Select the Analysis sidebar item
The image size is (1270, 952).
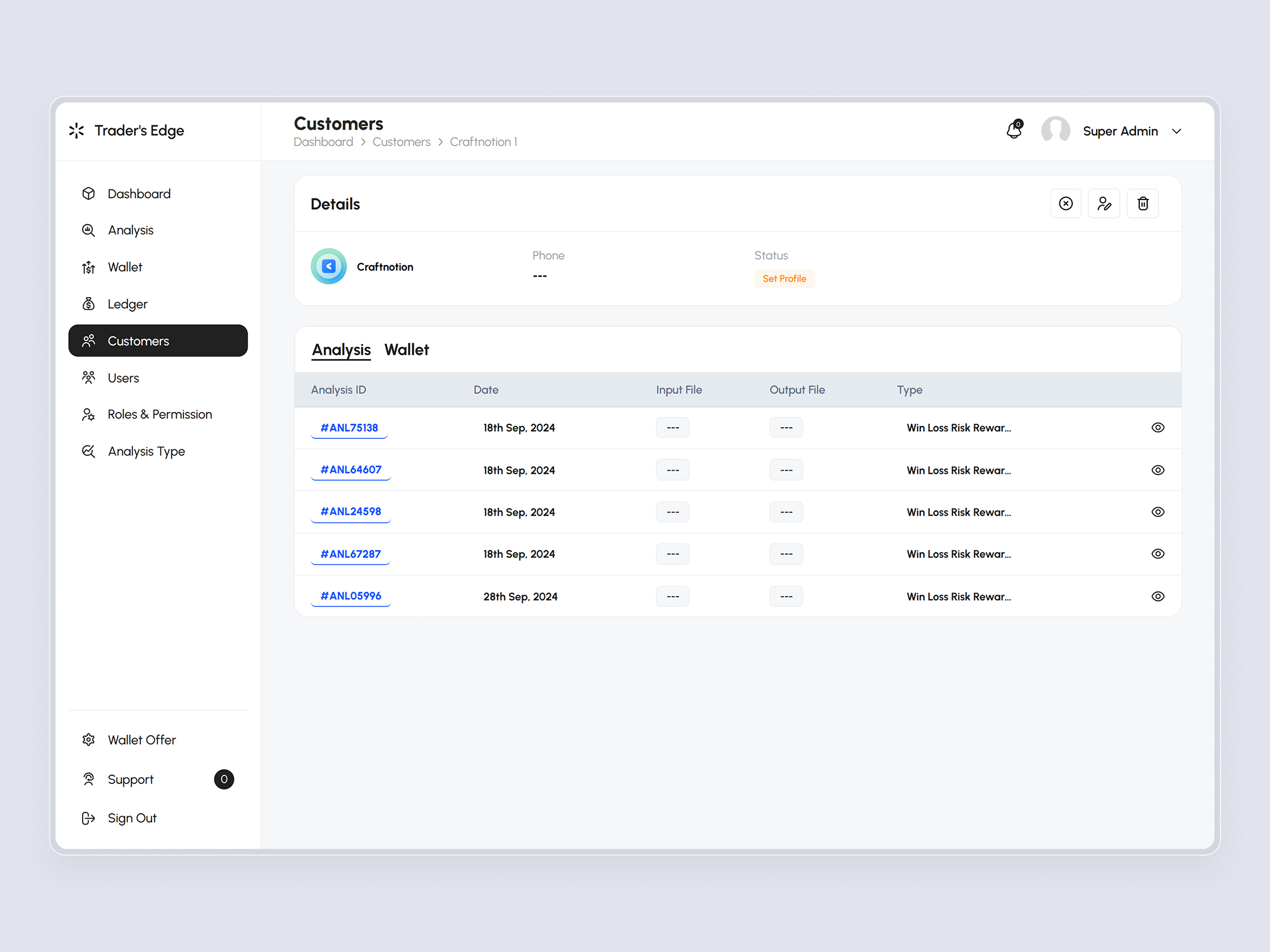(130, 230)
